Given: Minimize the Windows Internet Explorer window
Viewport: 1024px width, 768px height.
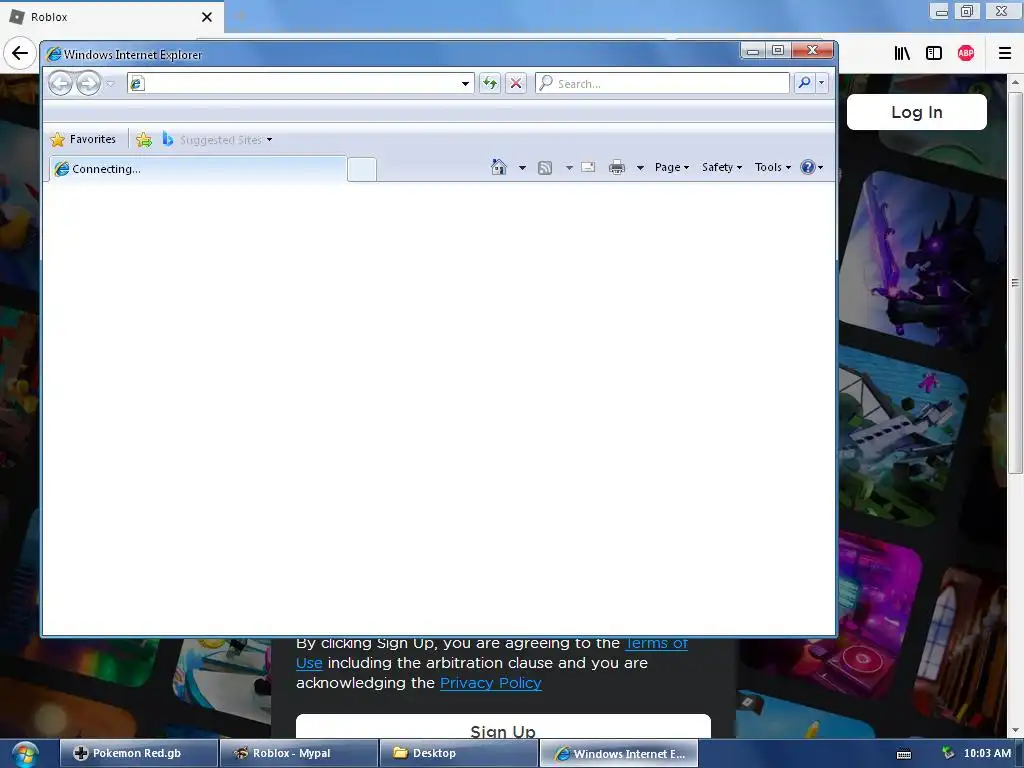Looking at the screenshot, I should pos(752,50).
